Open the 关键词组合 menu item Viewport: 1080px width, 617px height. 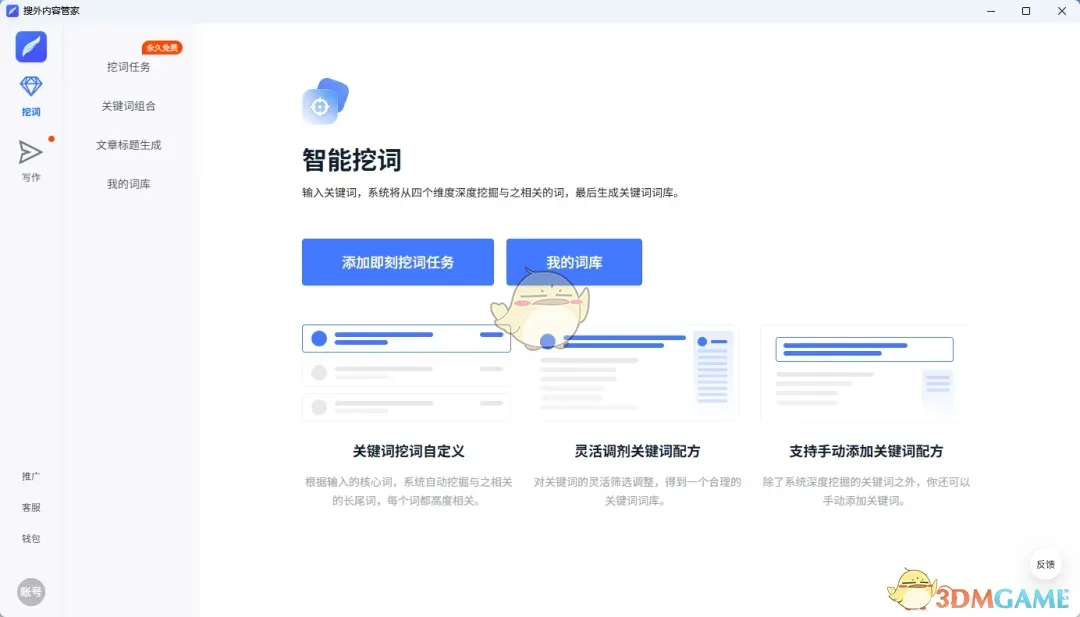[x=129, y=106]
